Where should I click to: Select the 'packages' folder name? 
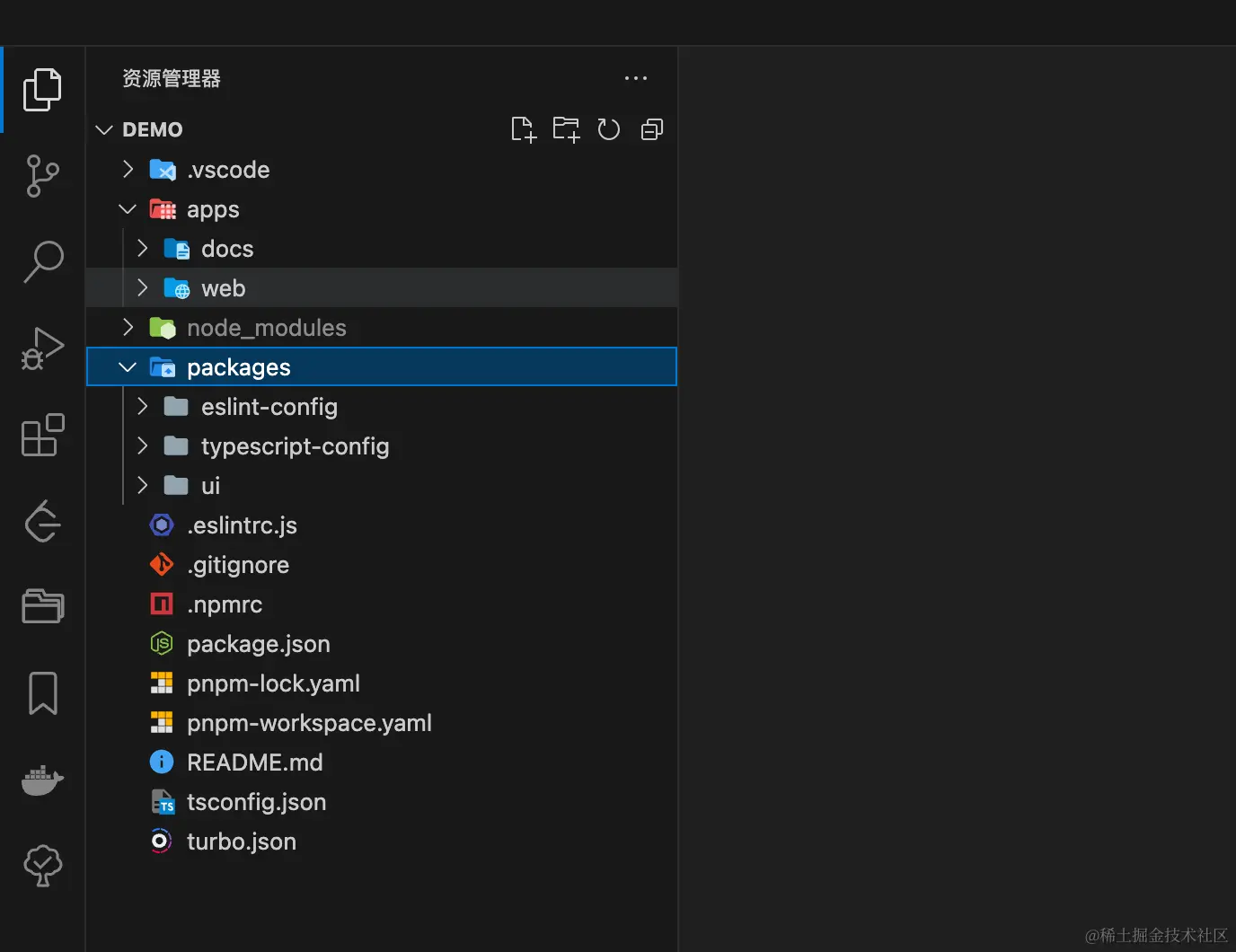click(x=239, y=367)
